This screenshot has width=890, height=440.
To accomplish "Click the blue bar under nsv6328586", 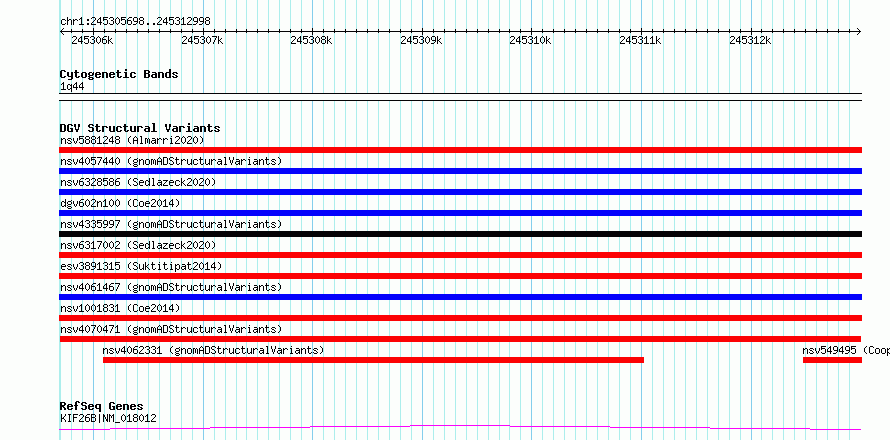I will [461, 192].
